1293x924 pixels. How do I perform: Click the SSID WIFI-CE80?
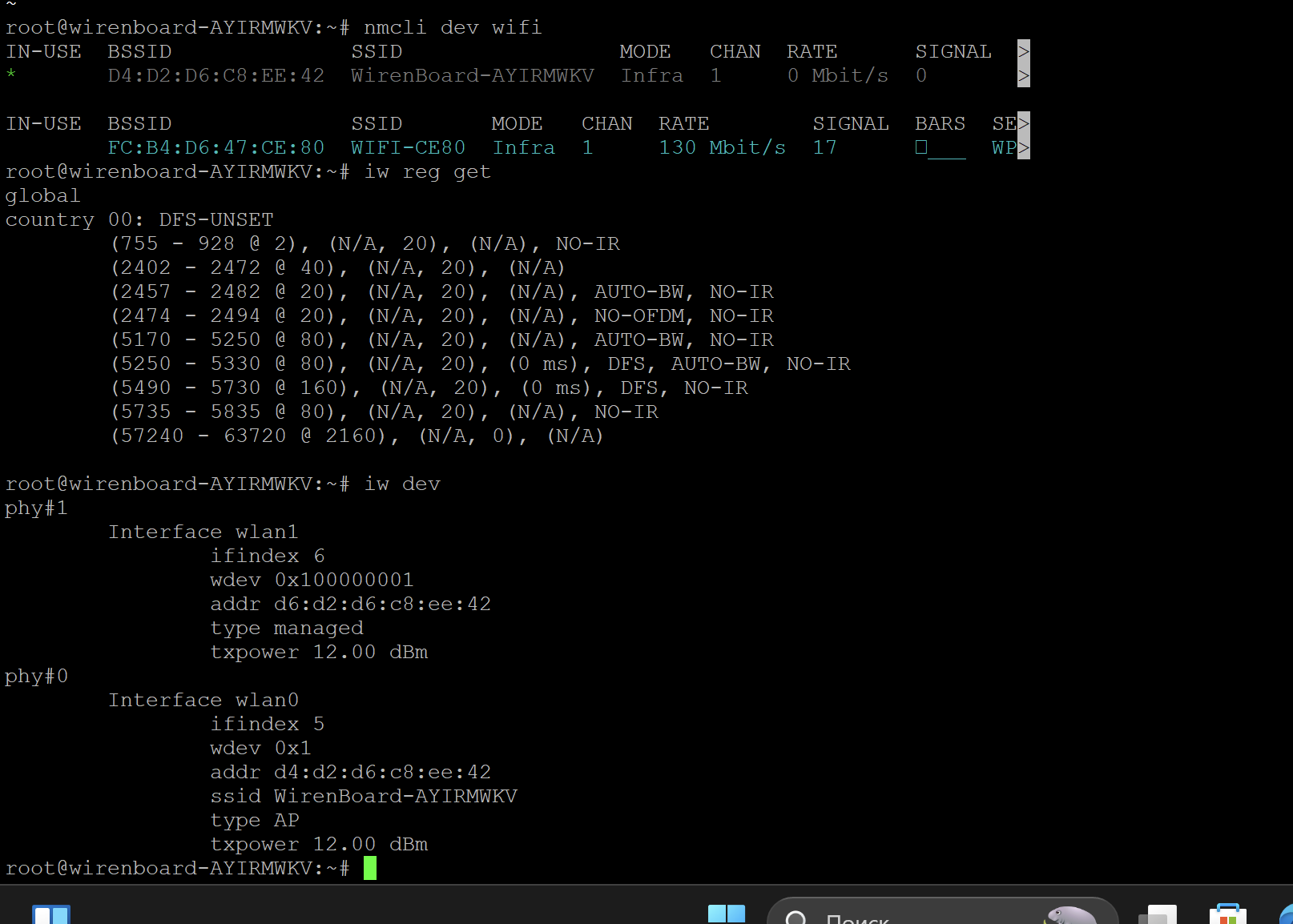click(409, 147)
